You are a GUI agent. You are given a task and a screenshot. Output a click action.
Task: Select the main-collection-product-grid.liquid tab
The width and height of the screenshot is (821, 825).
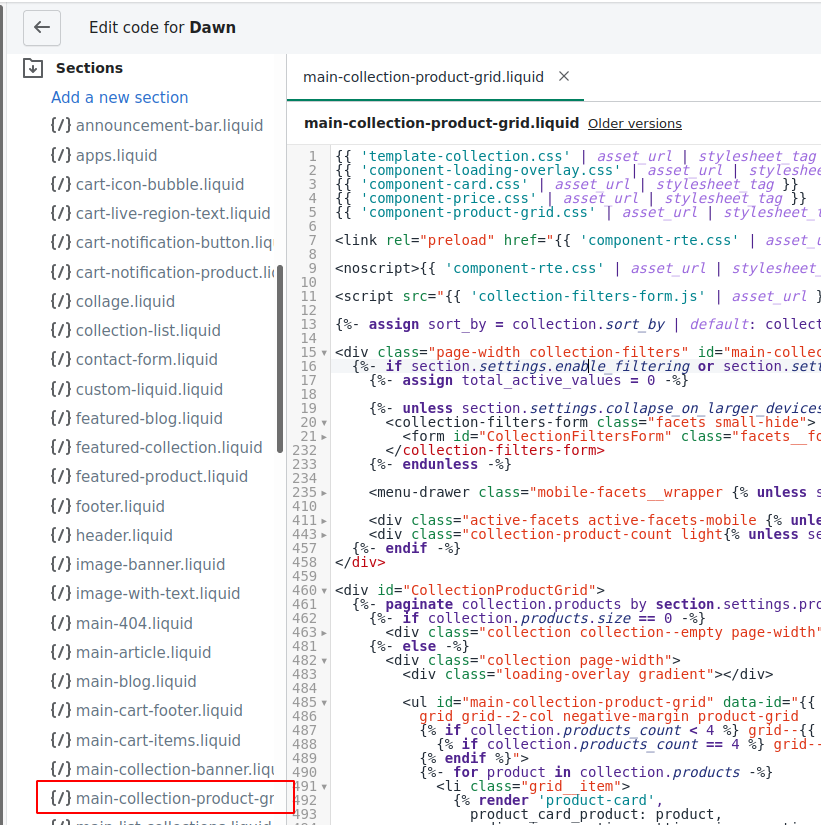(x=423, y=77)
